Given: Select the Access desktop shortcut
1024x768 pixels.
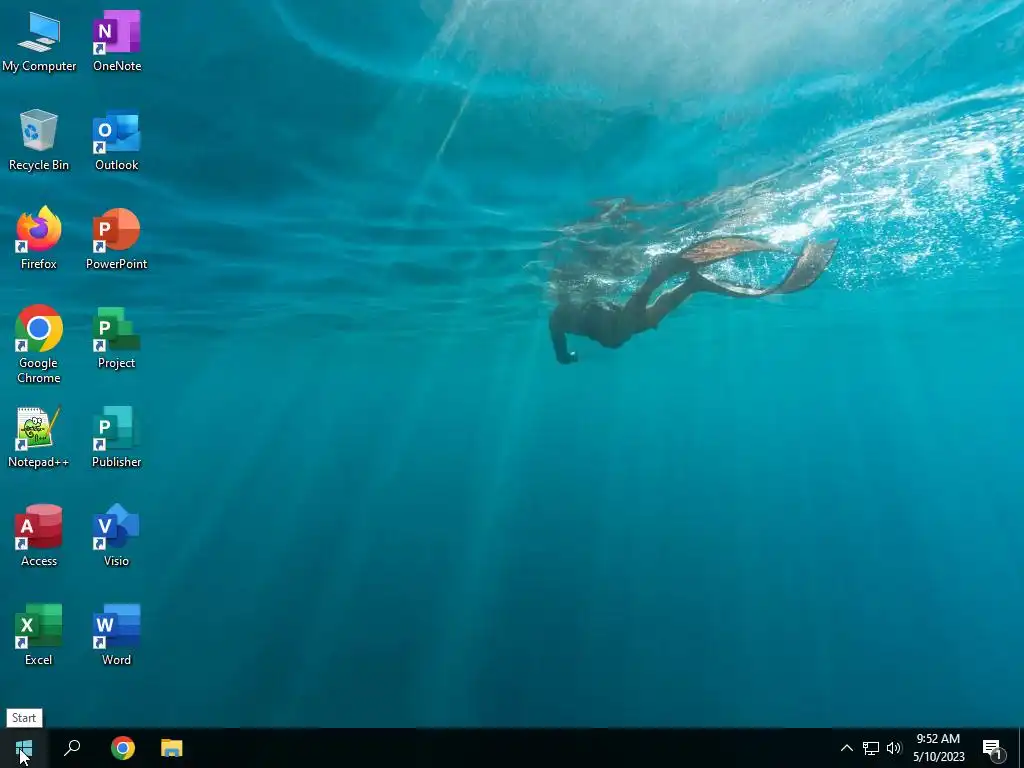Looking at the screenshot, I should [39, 536].
